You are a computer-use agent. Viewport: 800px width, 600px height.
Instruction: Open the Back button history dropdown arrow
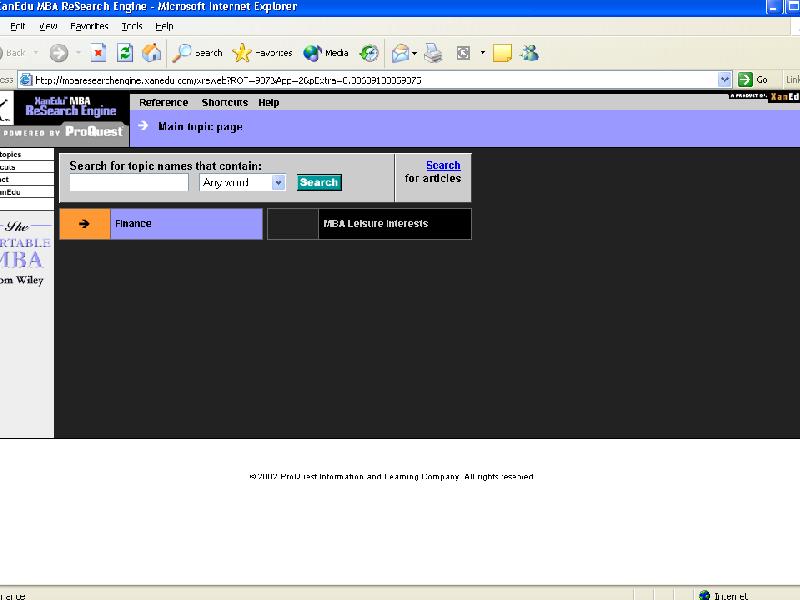click(36, 53)
